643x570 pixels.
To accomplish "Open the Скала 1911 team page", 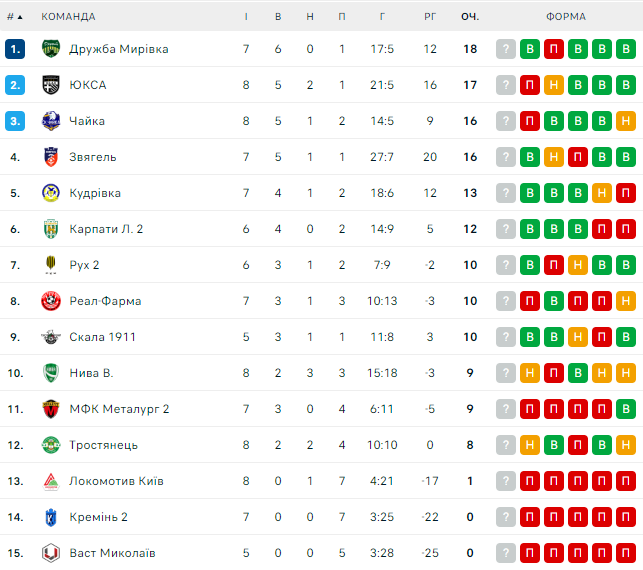I will click(x=103, y=337).
